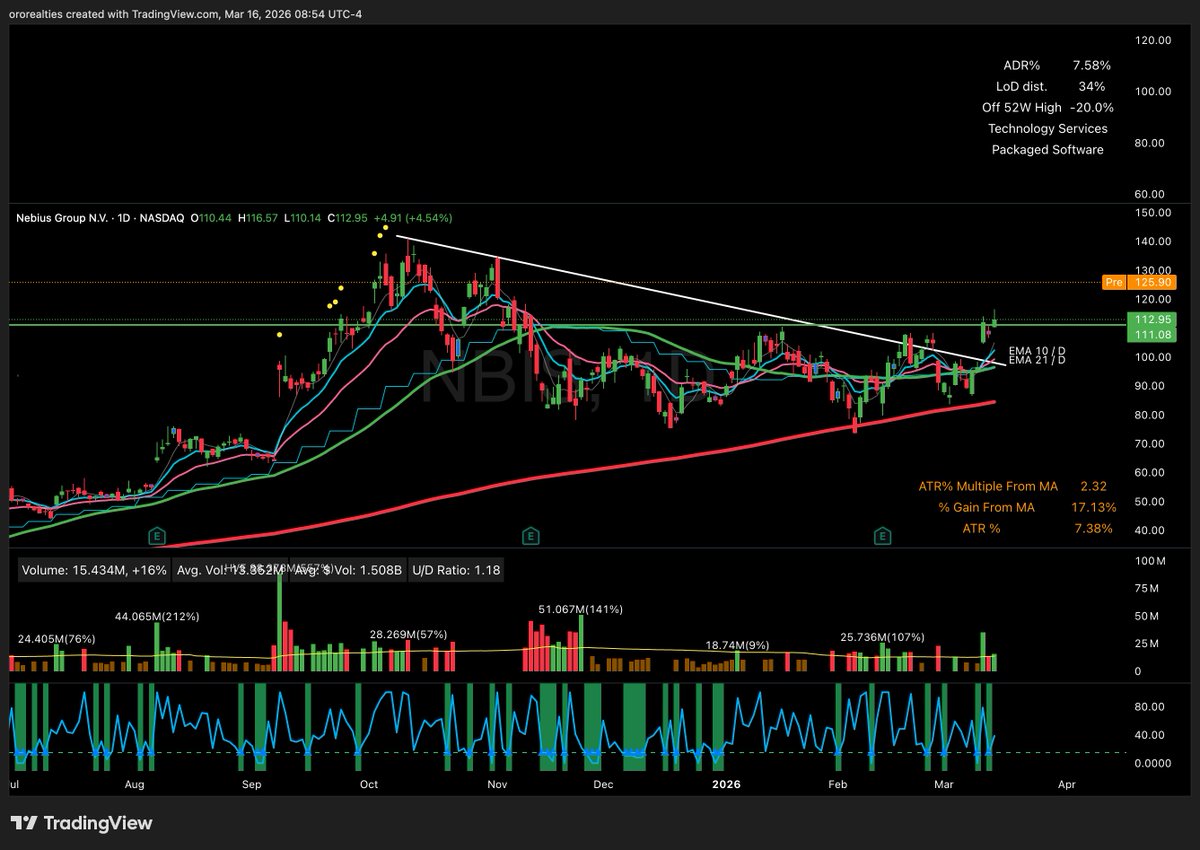Viewport: 1200px width, 850px height.
Task: Click the Dec label on time axis
Action: (x=603, y=785)
